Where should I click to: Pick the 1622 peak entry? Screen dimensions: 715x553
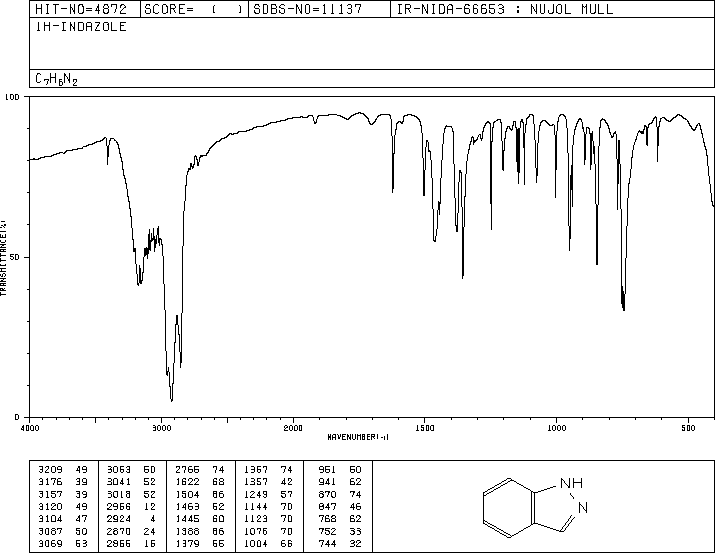click(187, 482)
